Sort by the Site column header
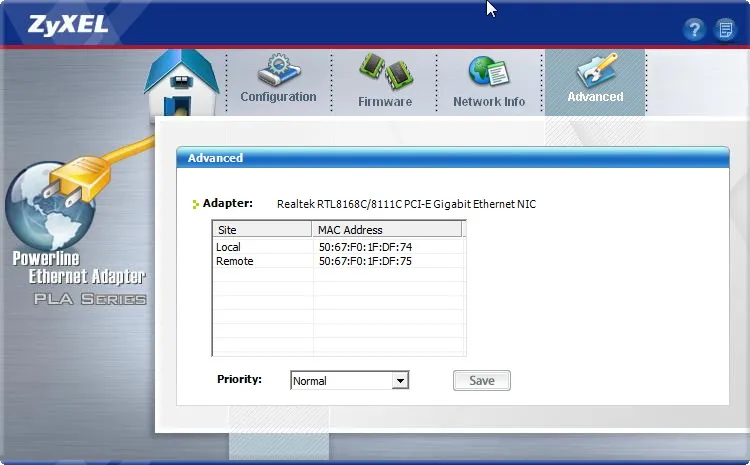The height and width of the screenshot is (465, 750). 262,230
